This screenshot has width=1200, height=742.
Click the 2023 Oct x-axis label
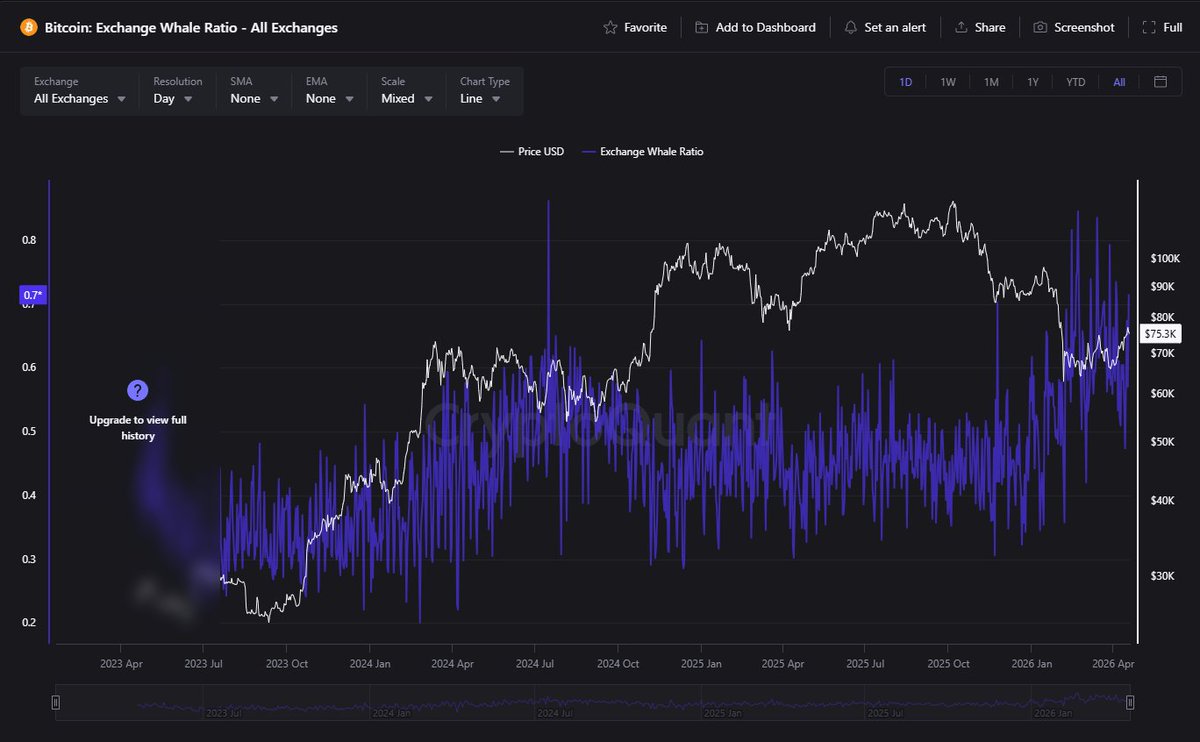pyautogui.click(x=287, y=664)
